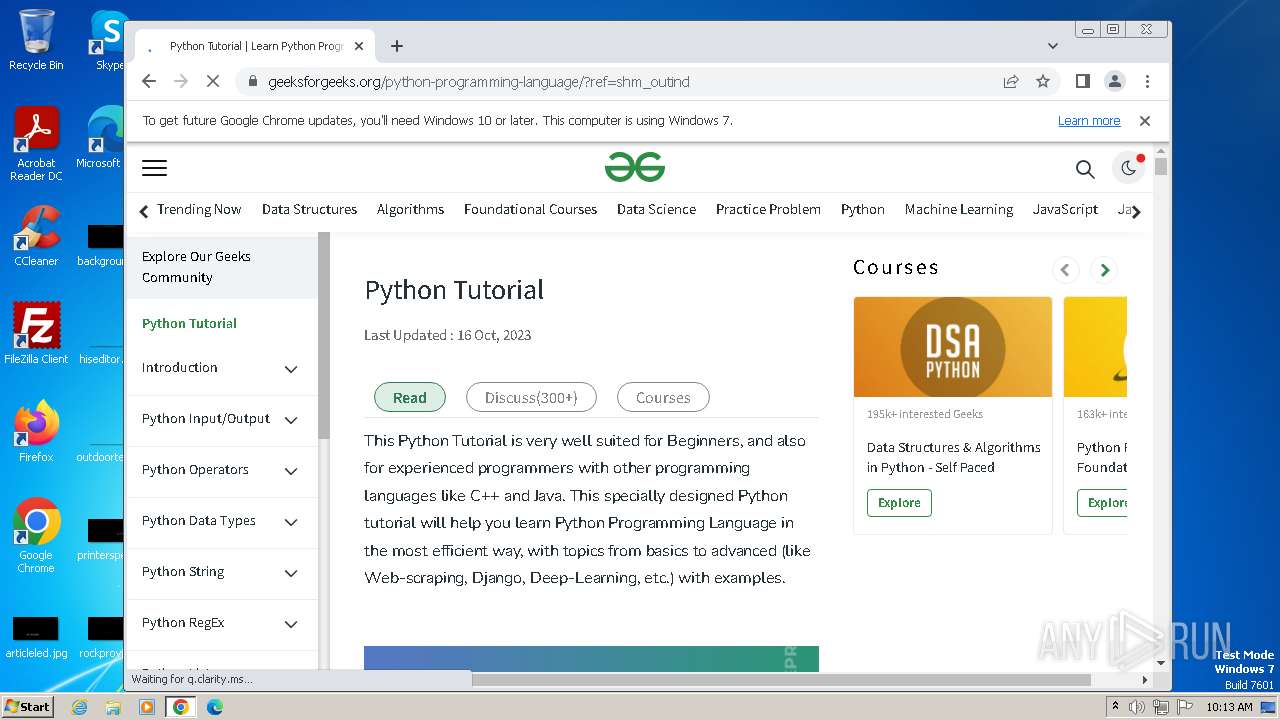Explore Data Structures & Algorithms in Python course
Image resolution: width=1280 pixels, height=720 pixels.
click(899, 503)
